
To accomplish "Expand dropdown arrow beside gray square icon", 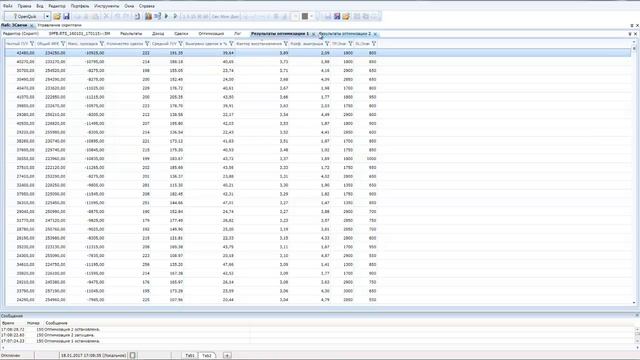I will point(311,16).
